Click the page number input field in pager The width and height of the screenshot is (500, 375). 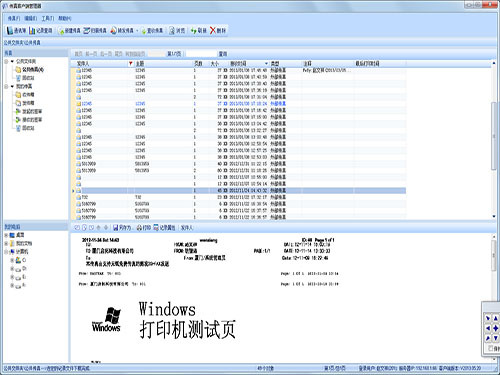pyautogui.click(x=156, y=54)
